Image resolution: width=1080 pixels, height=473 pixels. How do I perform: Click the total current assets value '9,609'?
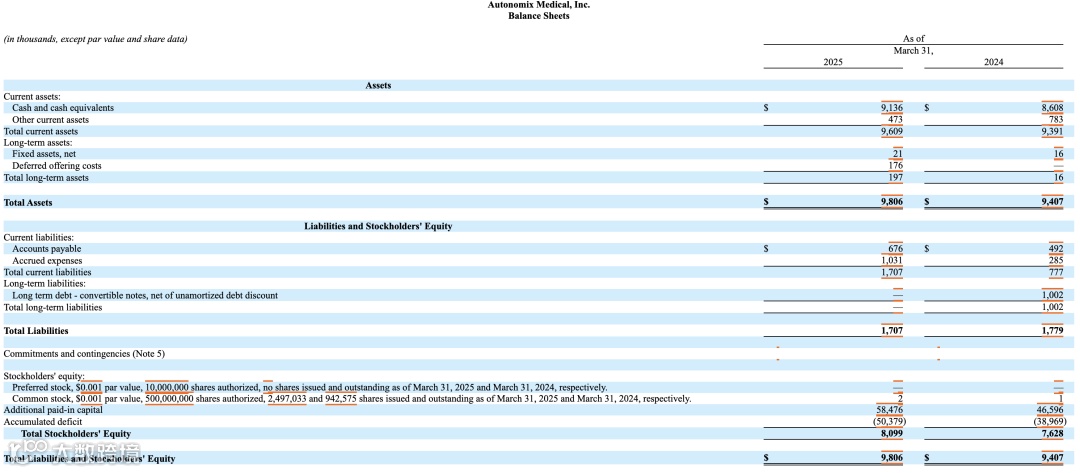tap(891, 132)
